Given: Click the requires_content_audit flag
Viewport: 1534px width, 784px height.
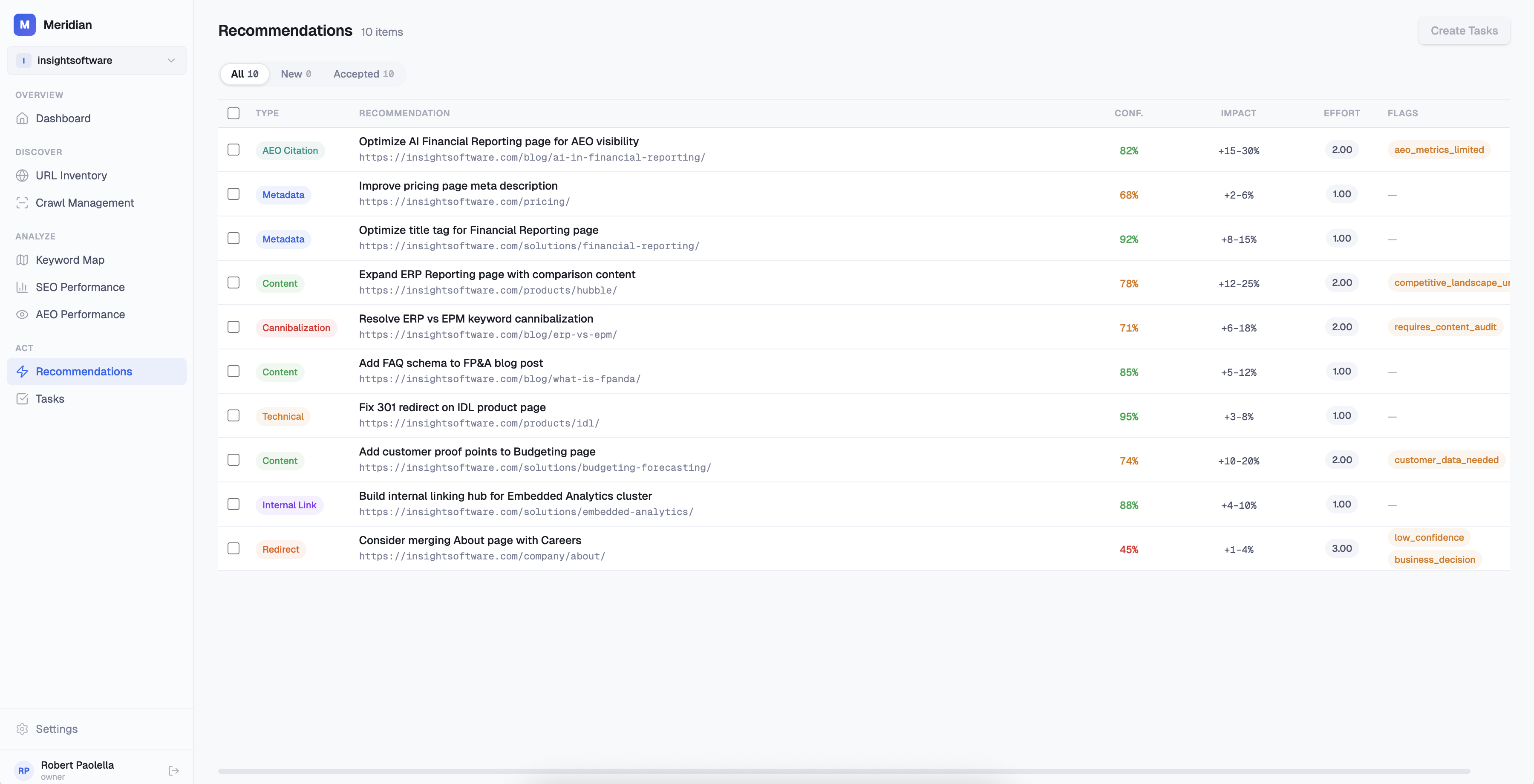Looking at the screenshot, I should tap(1445, 327).
